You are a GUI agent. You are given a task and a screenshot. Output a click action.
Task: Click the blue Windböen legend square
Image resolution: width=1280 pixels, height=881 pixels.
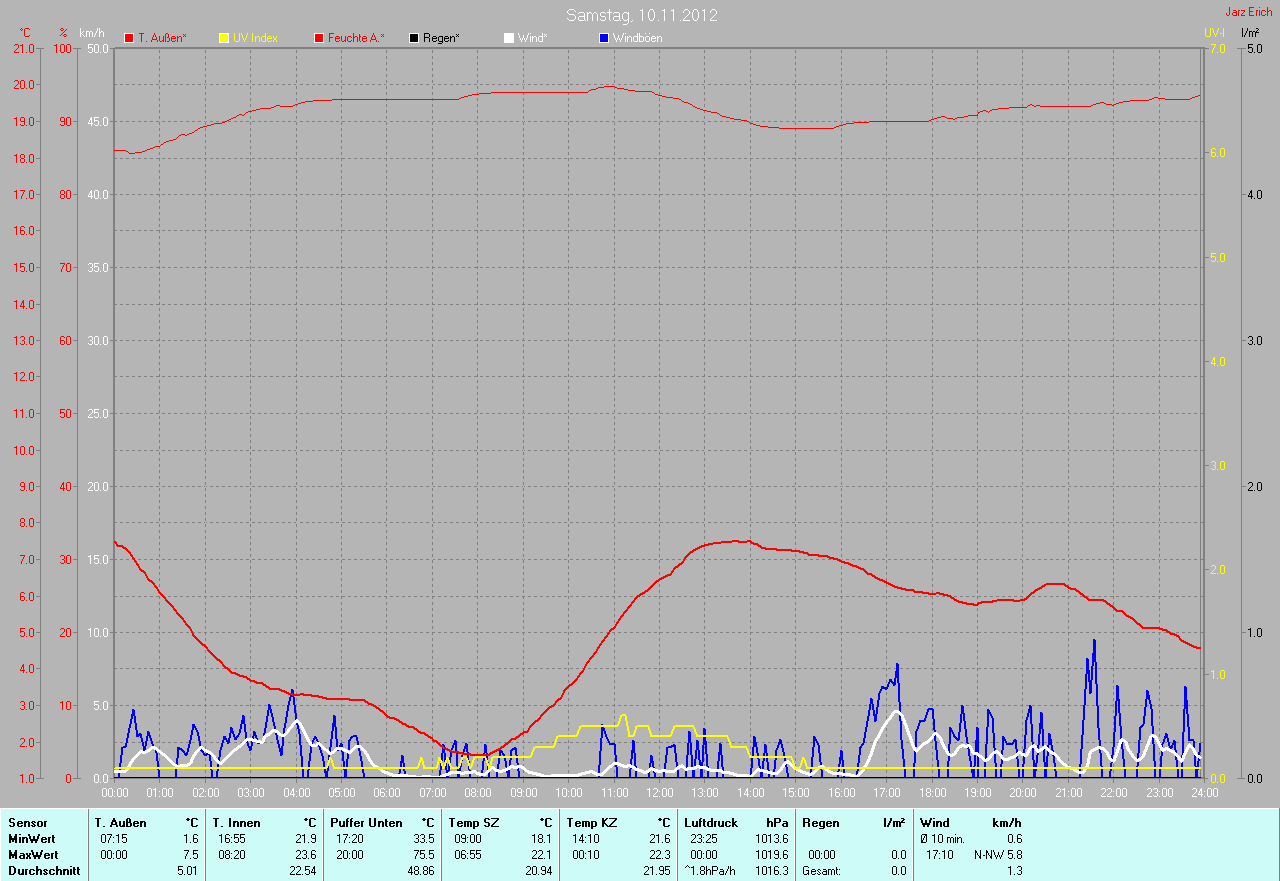604,38
